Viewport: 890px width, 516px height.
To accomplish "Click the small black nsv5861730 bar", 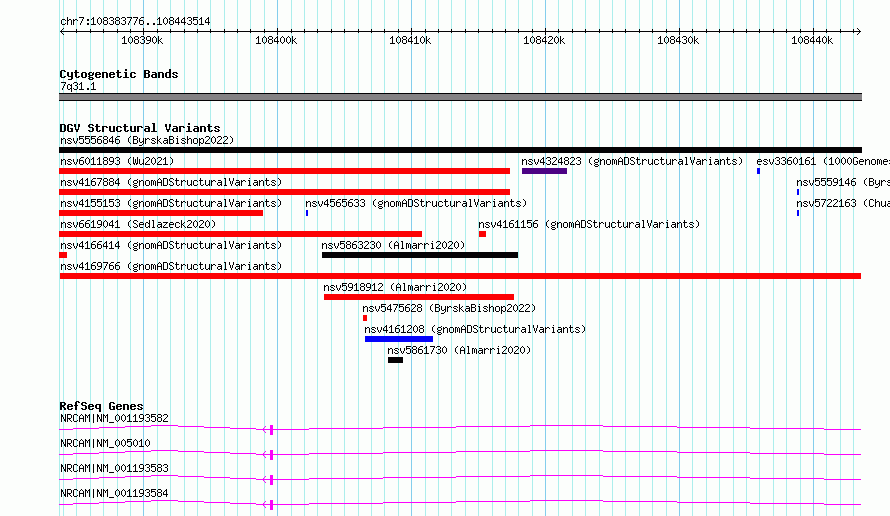I will pos(396,360).
